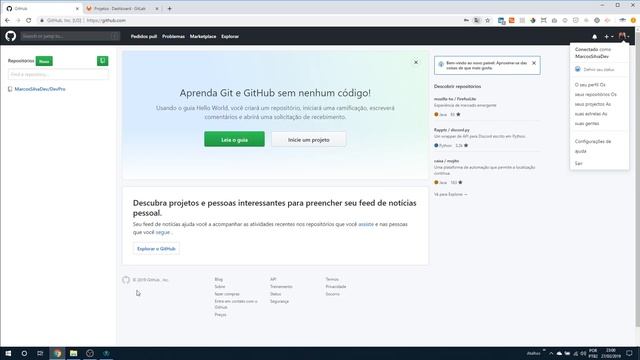Open the mozilla-tw / FirefoxLite repository
640x360 pixels.
pyautogui.click(x=455, y=99)
